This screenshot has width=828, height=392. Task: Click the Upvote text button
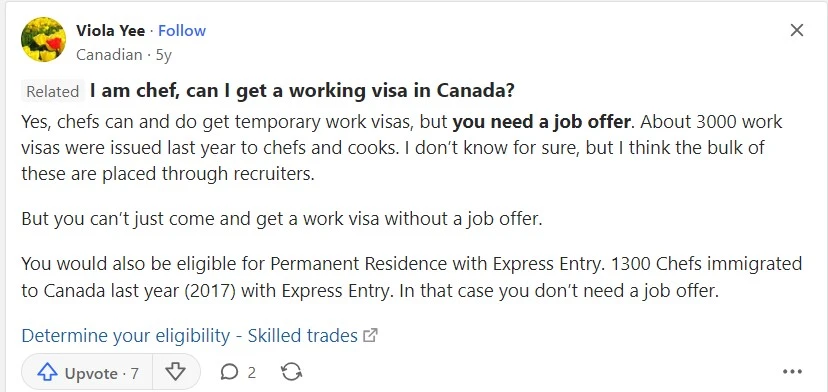[x=91, y=374]
